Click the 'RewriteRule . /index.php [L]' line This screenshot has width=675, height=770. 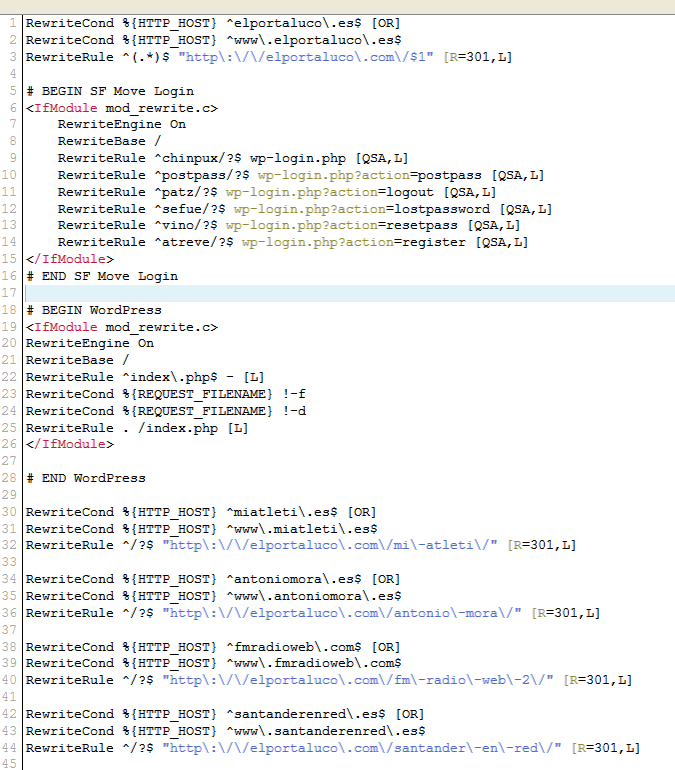[x=137, y=428]
